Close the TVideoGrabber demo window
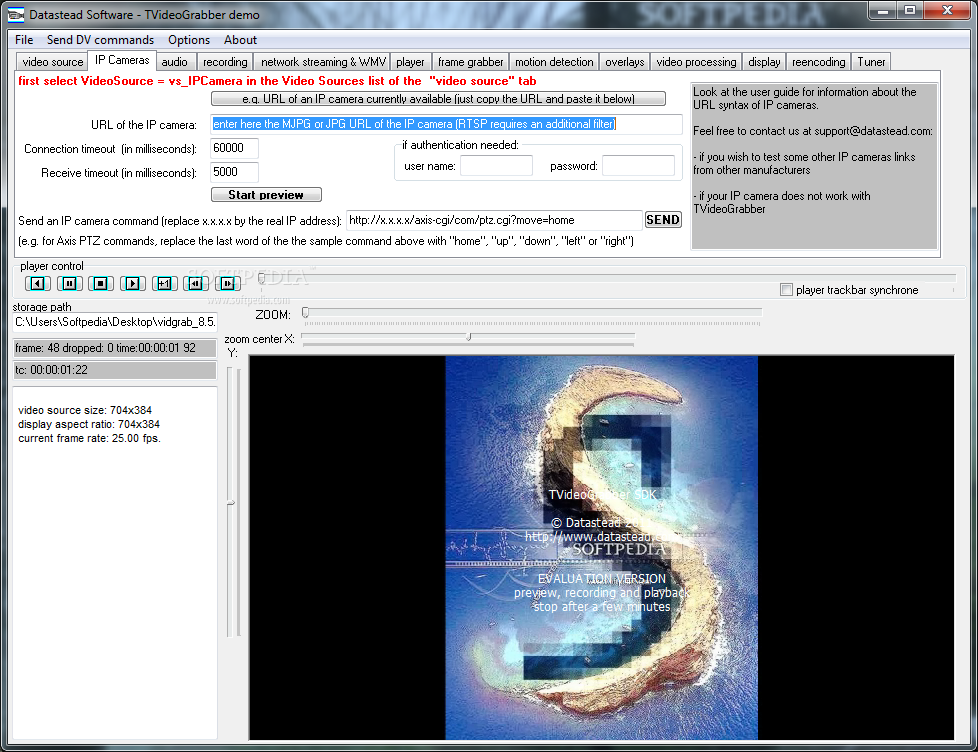 tap(947, 10)
